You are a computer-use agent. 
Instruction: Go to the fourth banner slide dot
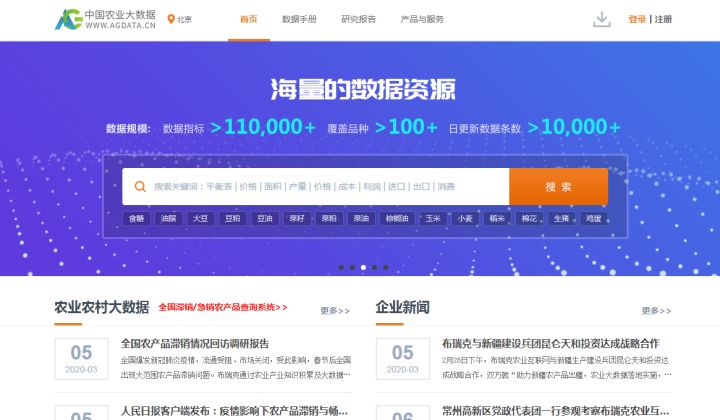pyautogui.click(x=375, y=267)
